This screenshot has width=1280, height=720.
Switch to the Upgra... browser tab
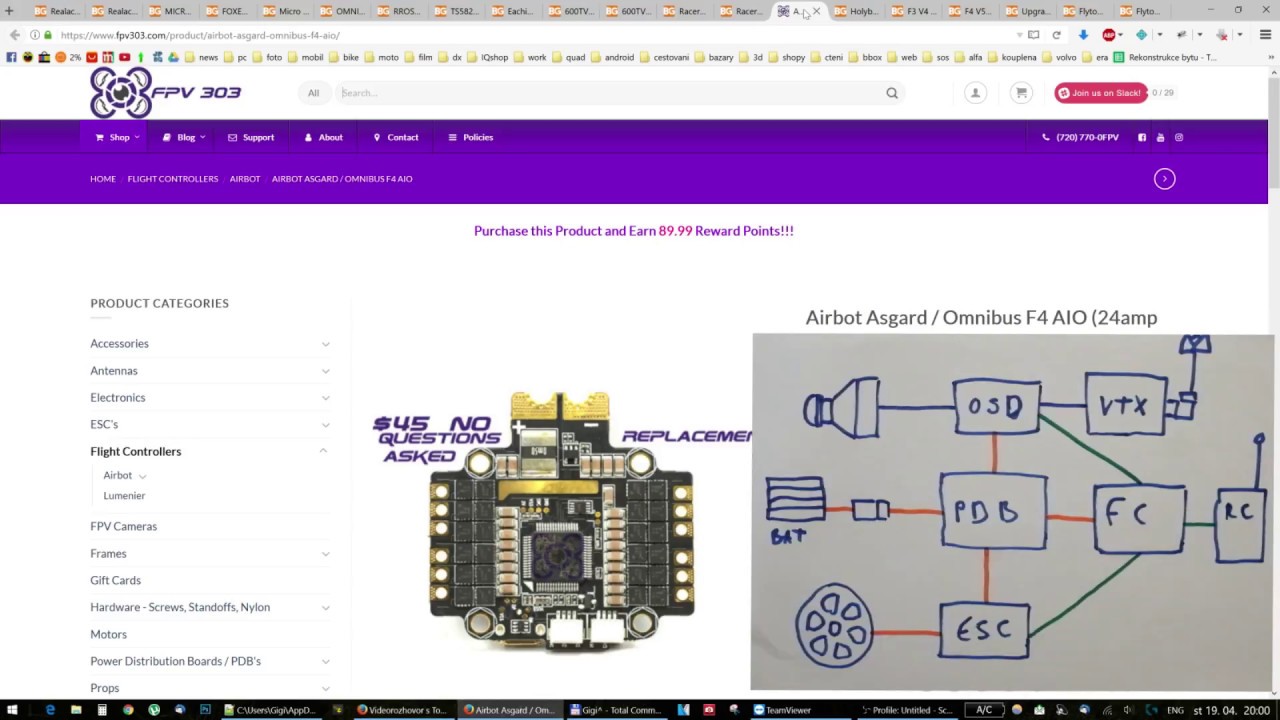pyautogui.click(x=1028, y=11)
